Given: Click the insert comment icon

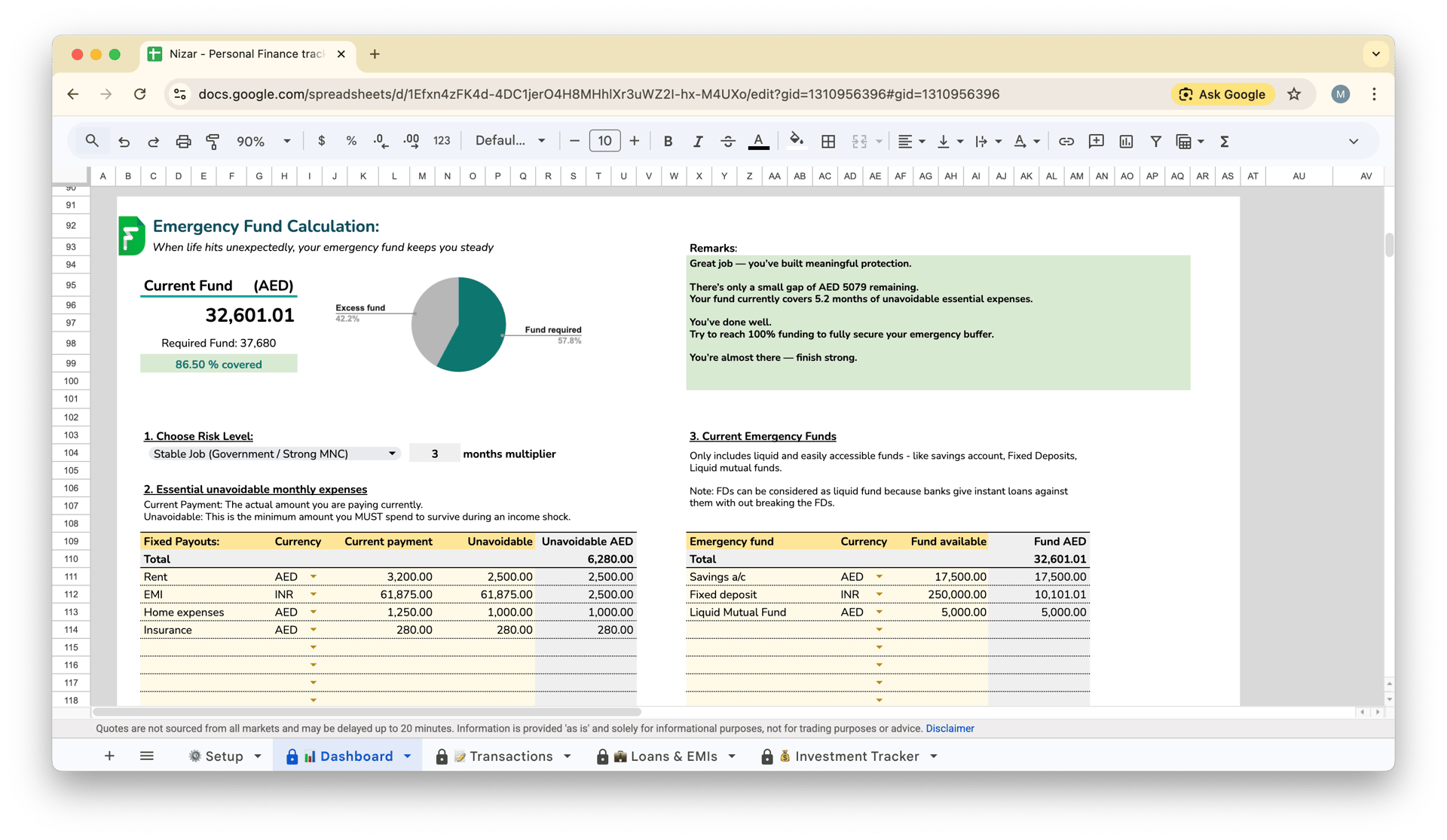Looking at the screenshot, I should [1097, 141].
